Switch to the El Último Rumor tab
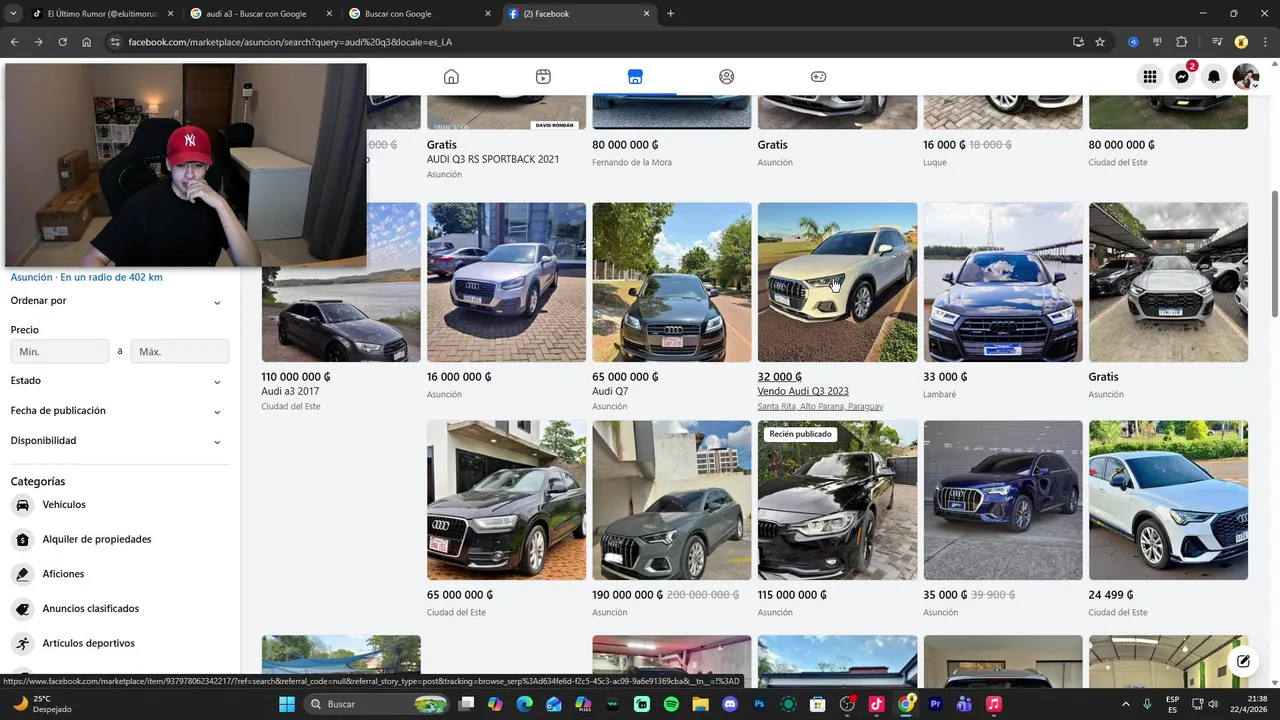 click(103, 14)
